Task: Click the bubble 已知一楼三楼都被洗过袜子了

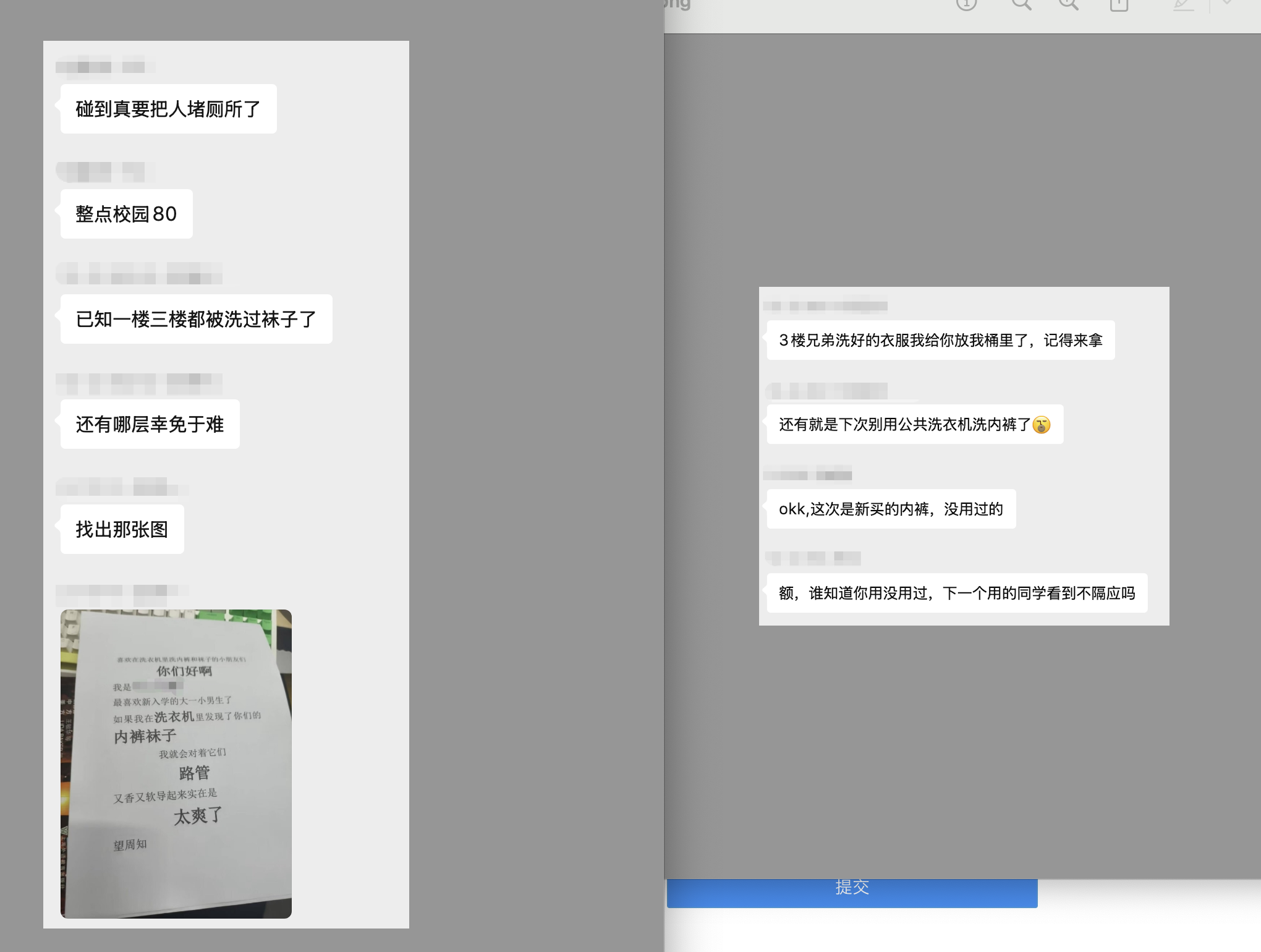Action: pos(196,319)
